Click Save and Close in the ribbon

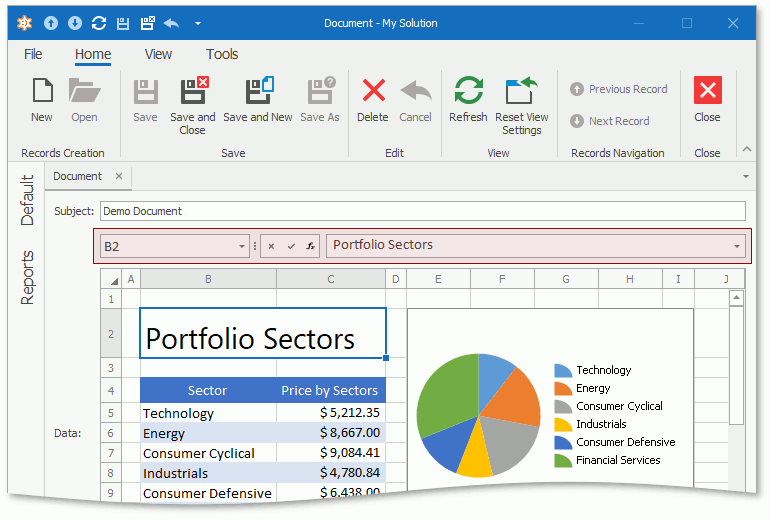coord(192,106)
